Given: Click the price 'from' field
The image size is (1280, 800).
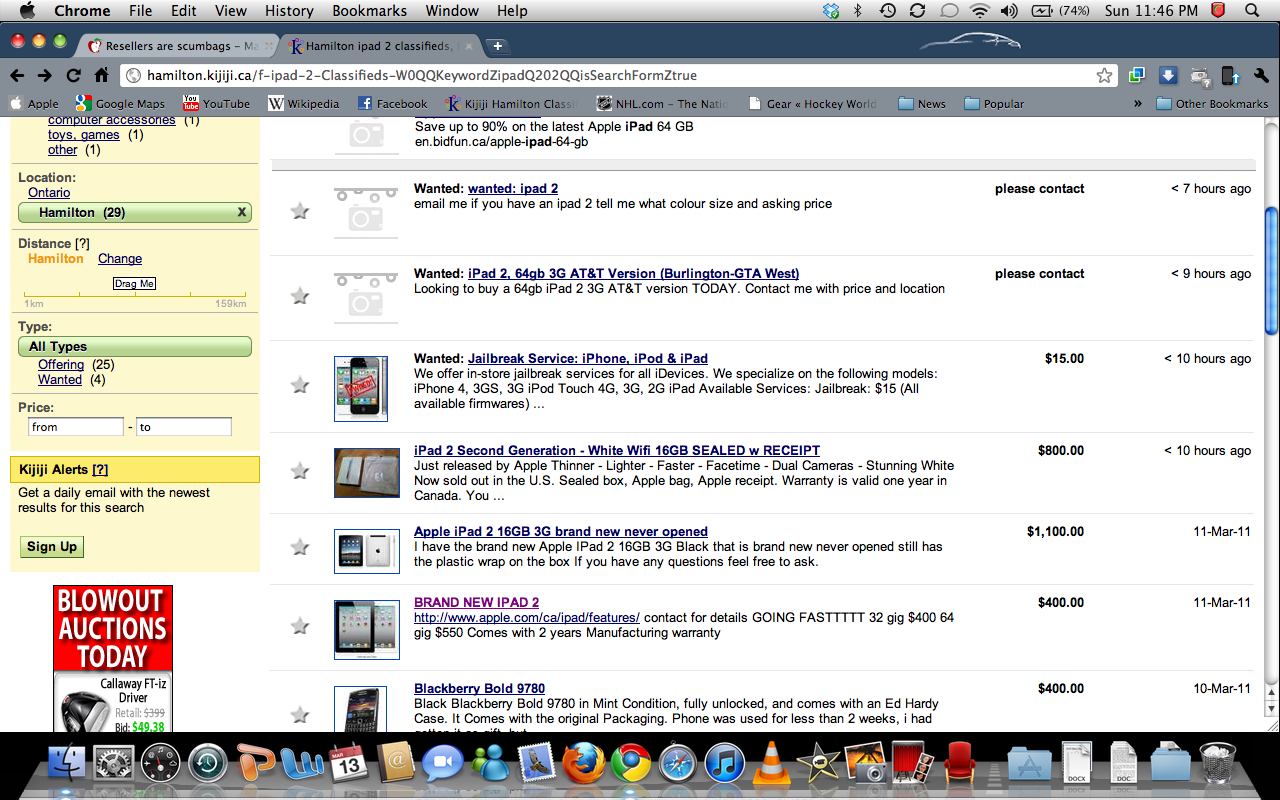Looking at the screenshot, I should coord(76,427).
